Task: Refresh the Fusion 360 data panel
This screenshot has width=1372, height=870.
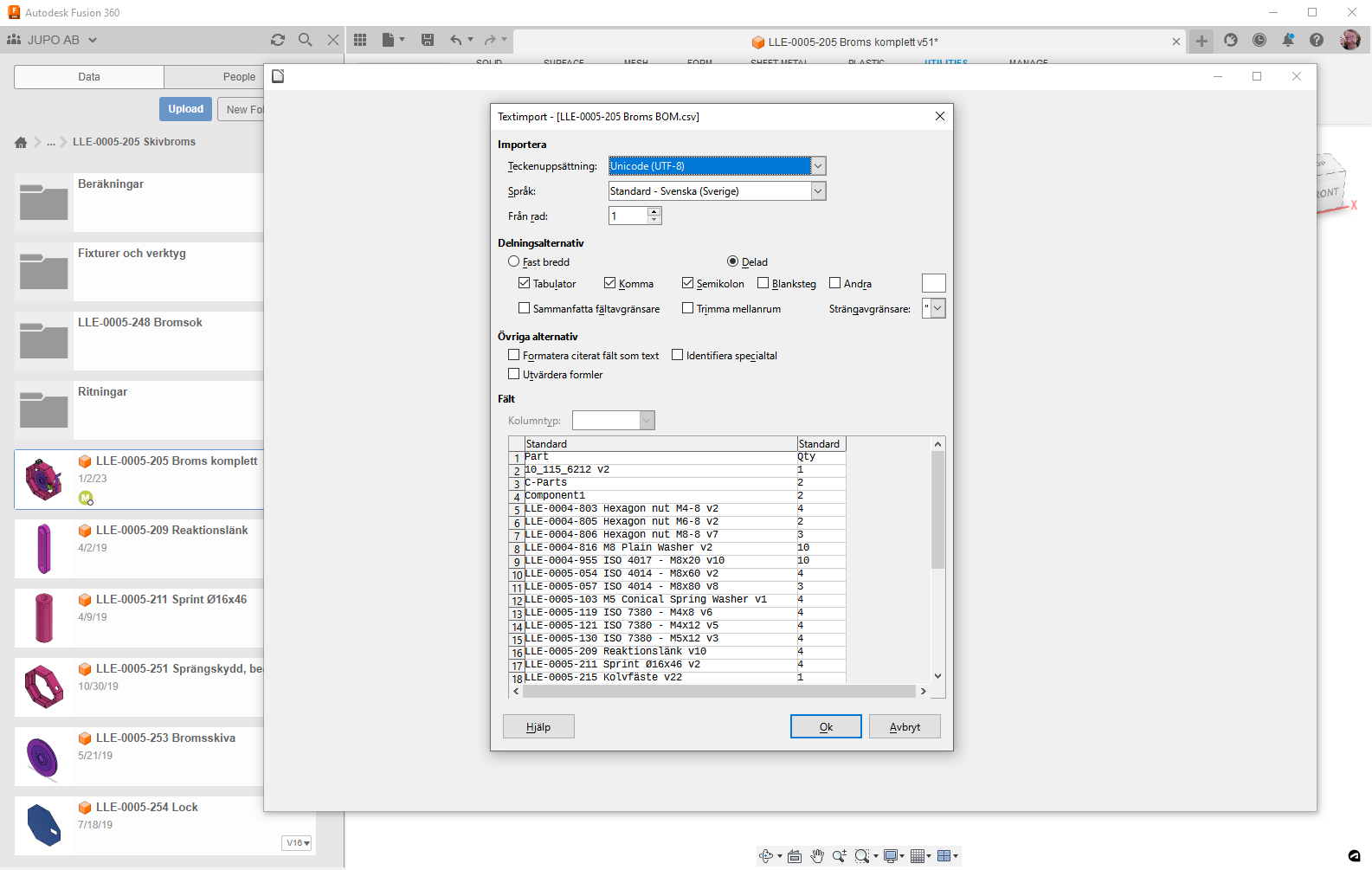Action: [278, 40]
